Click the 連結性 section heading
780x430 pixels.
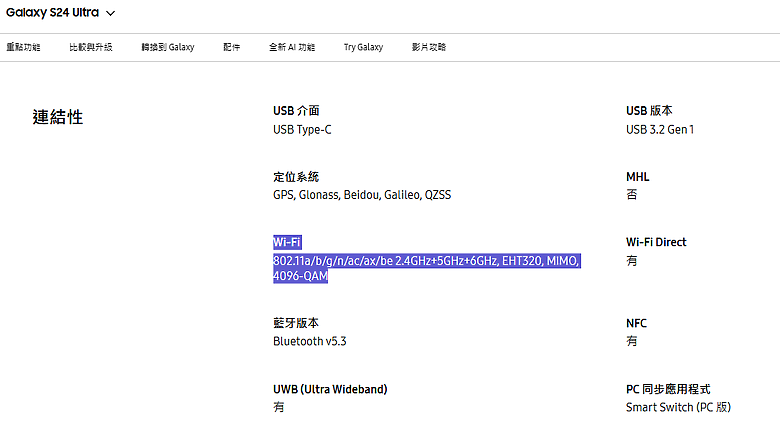tap(58, 117)
